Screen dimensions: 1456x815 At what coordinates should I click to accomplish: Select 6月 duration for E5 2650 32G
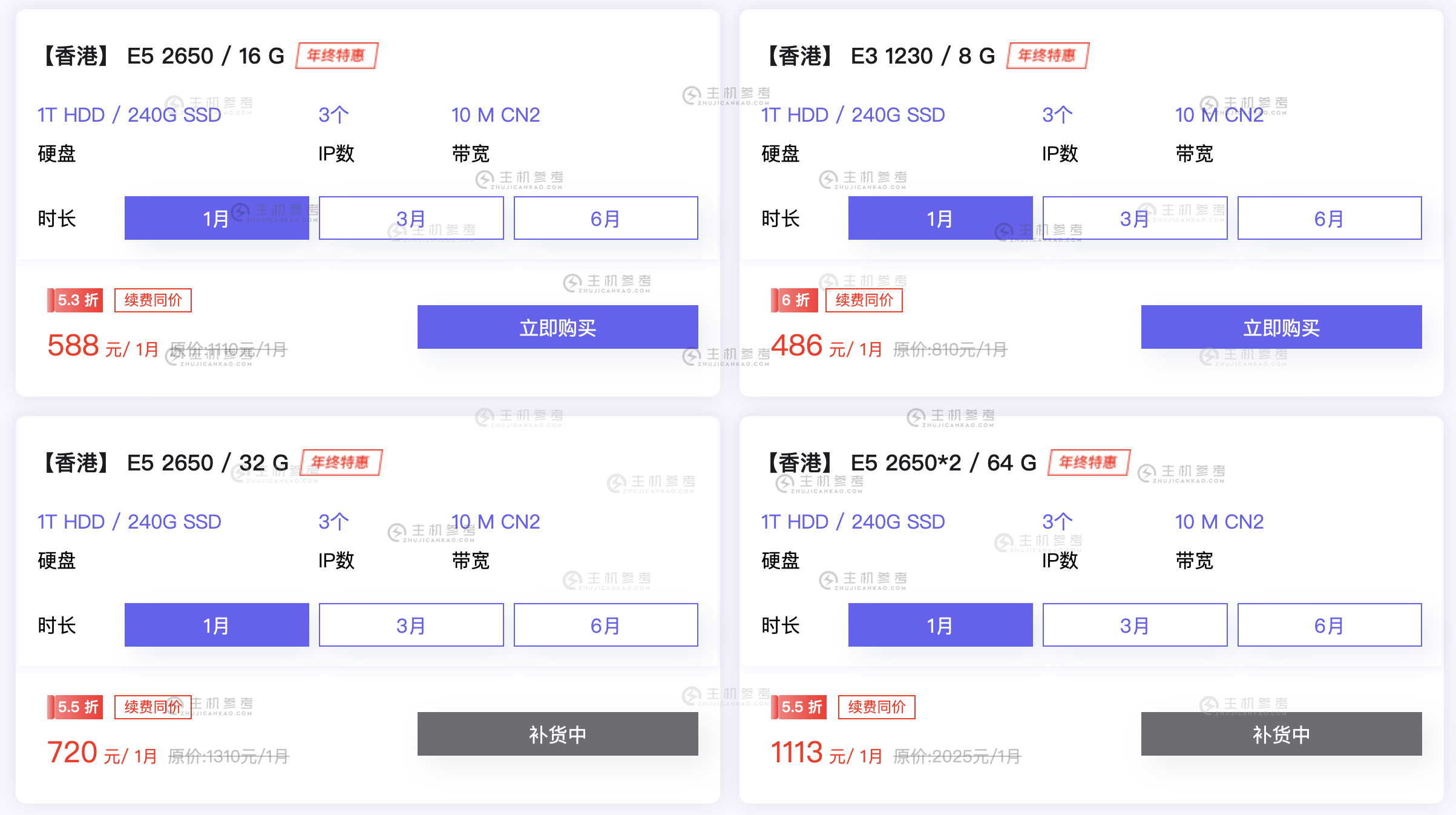click(605, 625)
